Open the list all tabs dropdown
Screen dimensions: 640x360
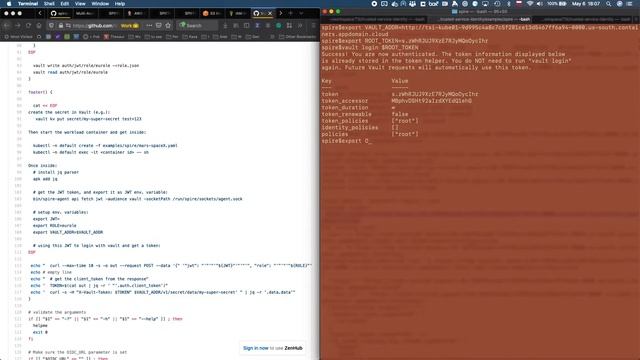pyautogui.click(x=301, y=13)
